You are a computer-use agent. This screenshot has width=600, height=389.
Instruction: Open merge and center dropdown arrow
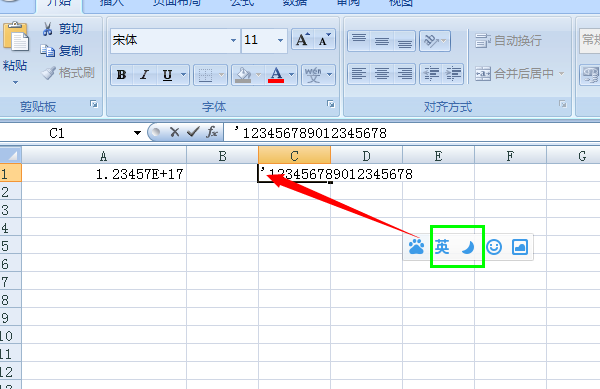coord(561,73)
